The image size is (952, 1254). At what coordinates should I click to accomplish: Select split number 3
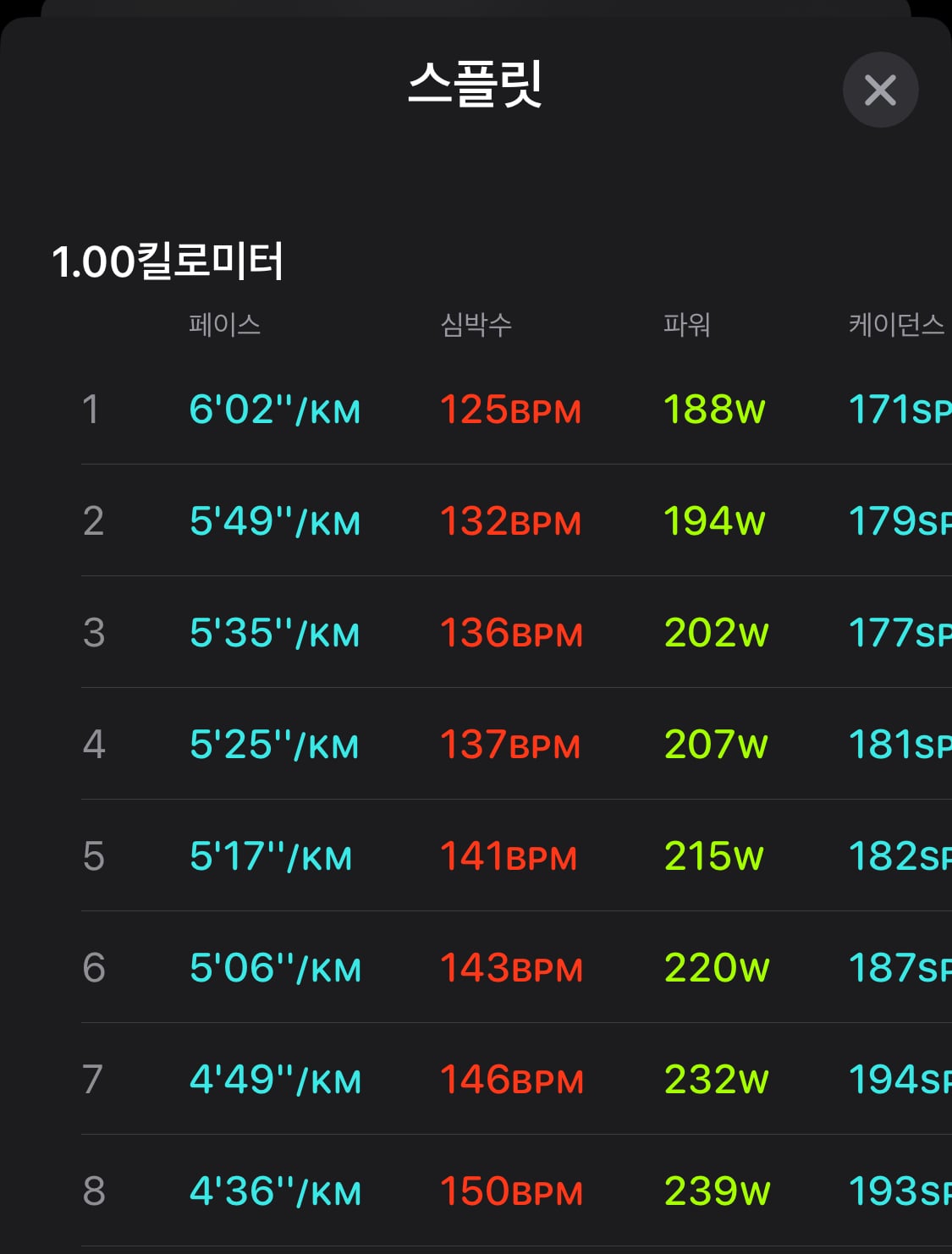[93, 633]
